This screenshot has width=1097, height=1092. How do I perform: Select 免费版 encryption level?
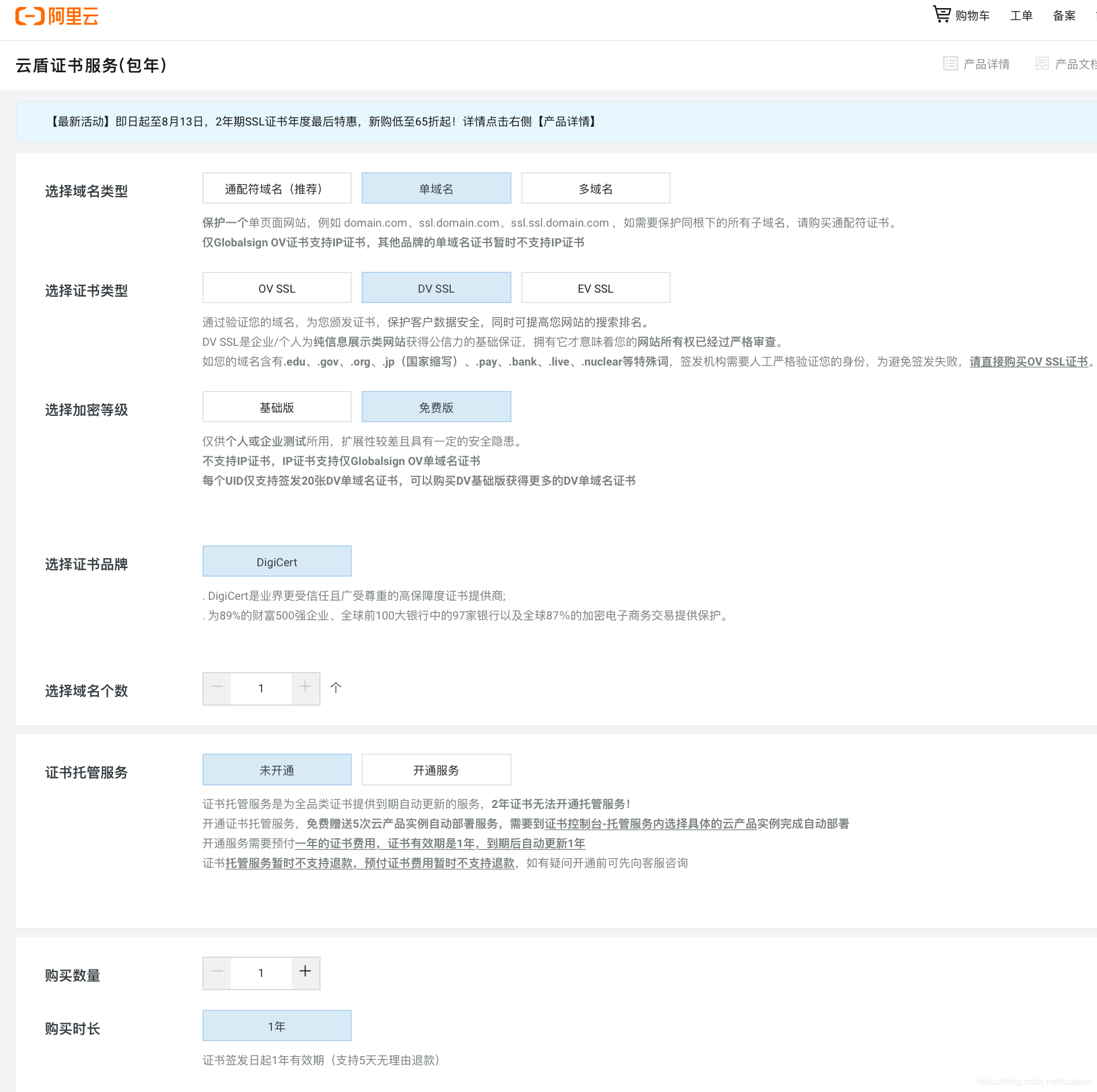[436, 407]
